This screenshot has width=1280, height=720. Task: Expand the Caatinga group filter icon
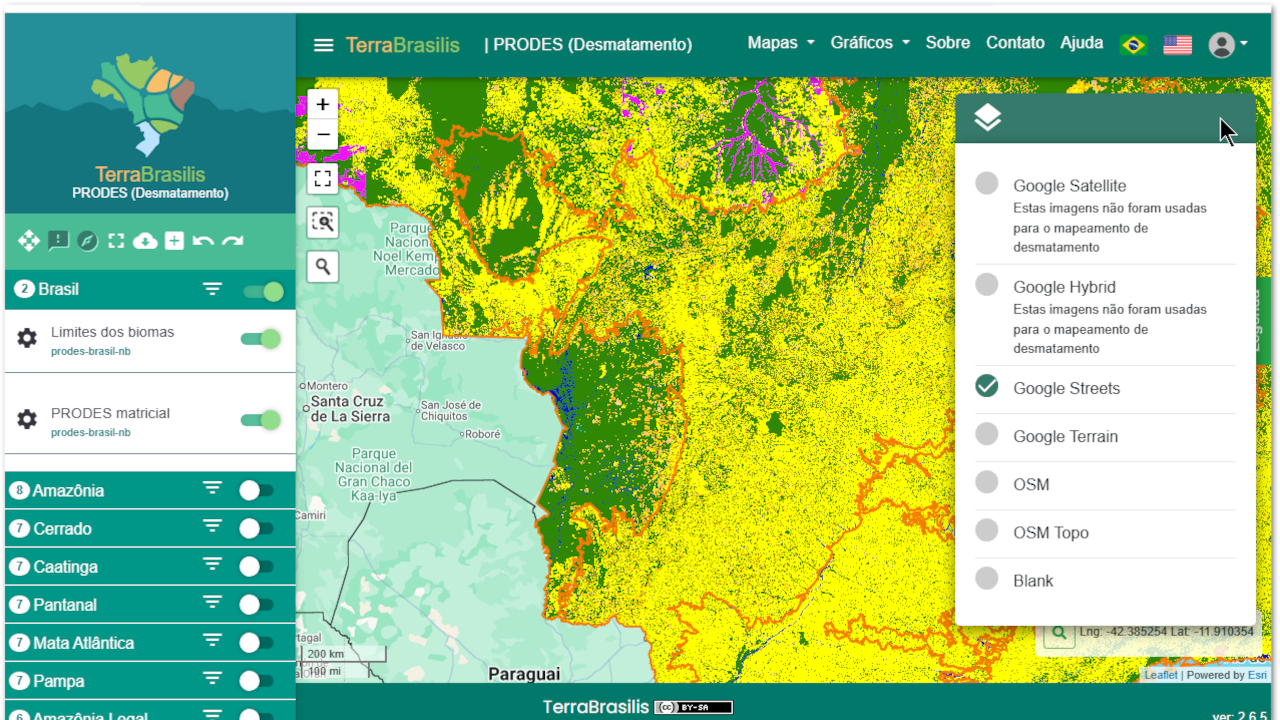click(212, 565)
